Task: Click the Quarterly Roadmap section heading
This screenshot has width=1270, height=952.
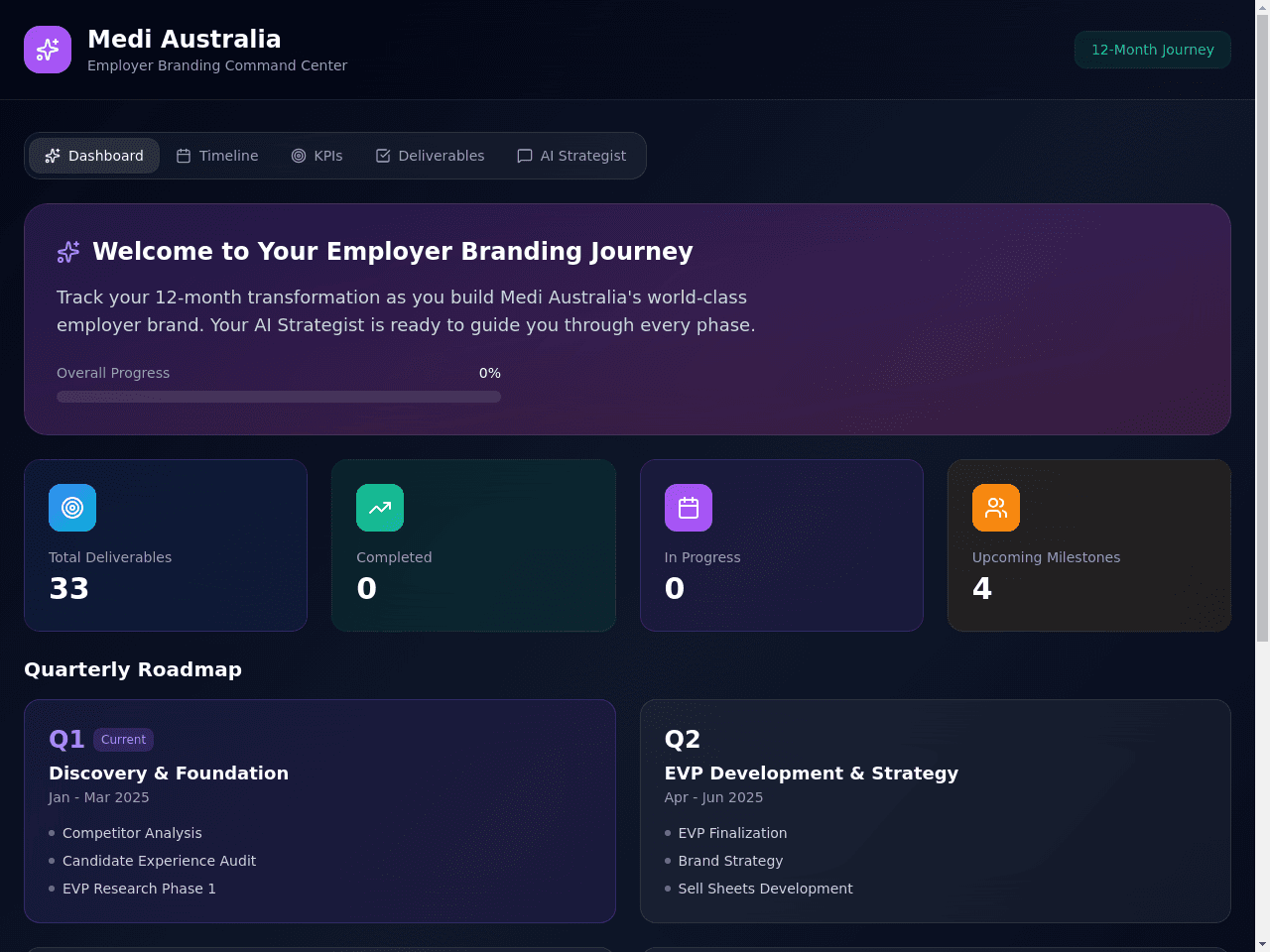Action: pyautogui.click(x=133, y=669)
